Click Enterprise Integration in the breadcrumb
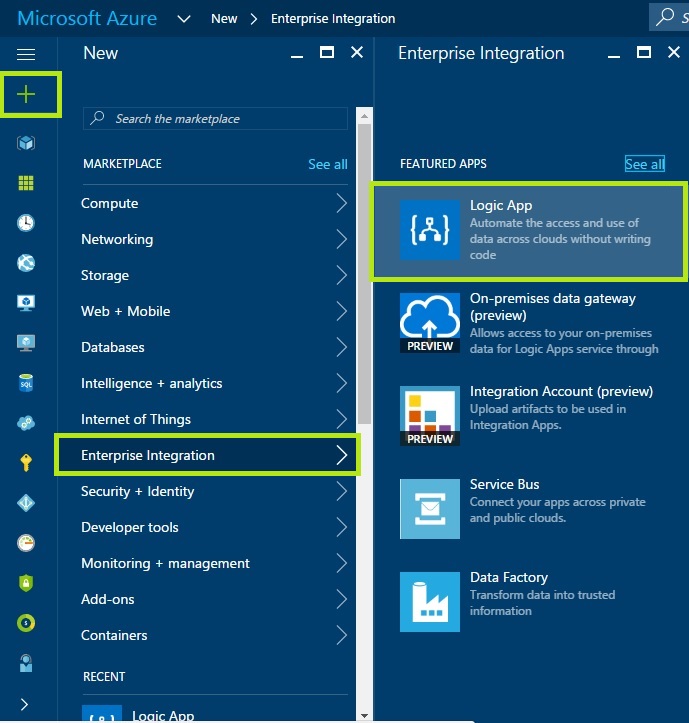 coord(333,18)
